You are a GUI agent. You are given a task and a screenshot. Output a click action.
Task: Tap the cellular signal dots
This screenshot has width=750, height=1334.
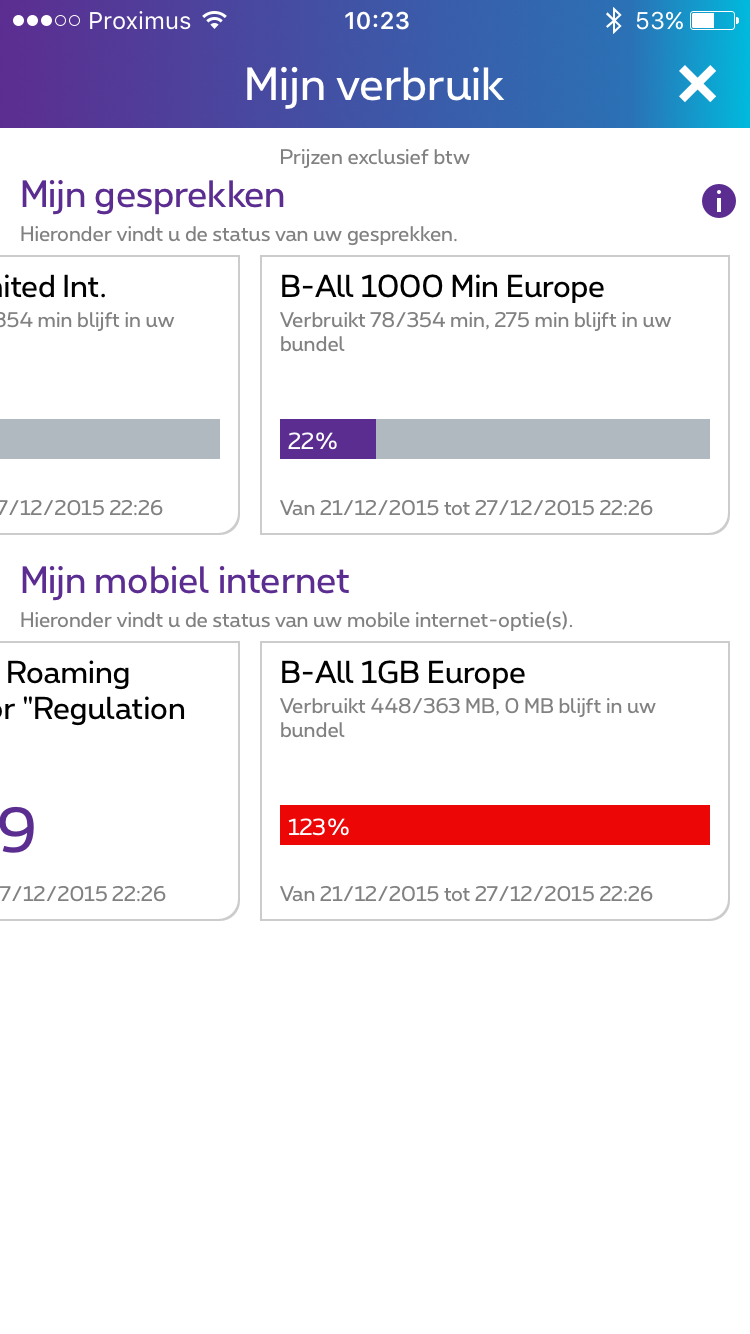pos(46,21)
